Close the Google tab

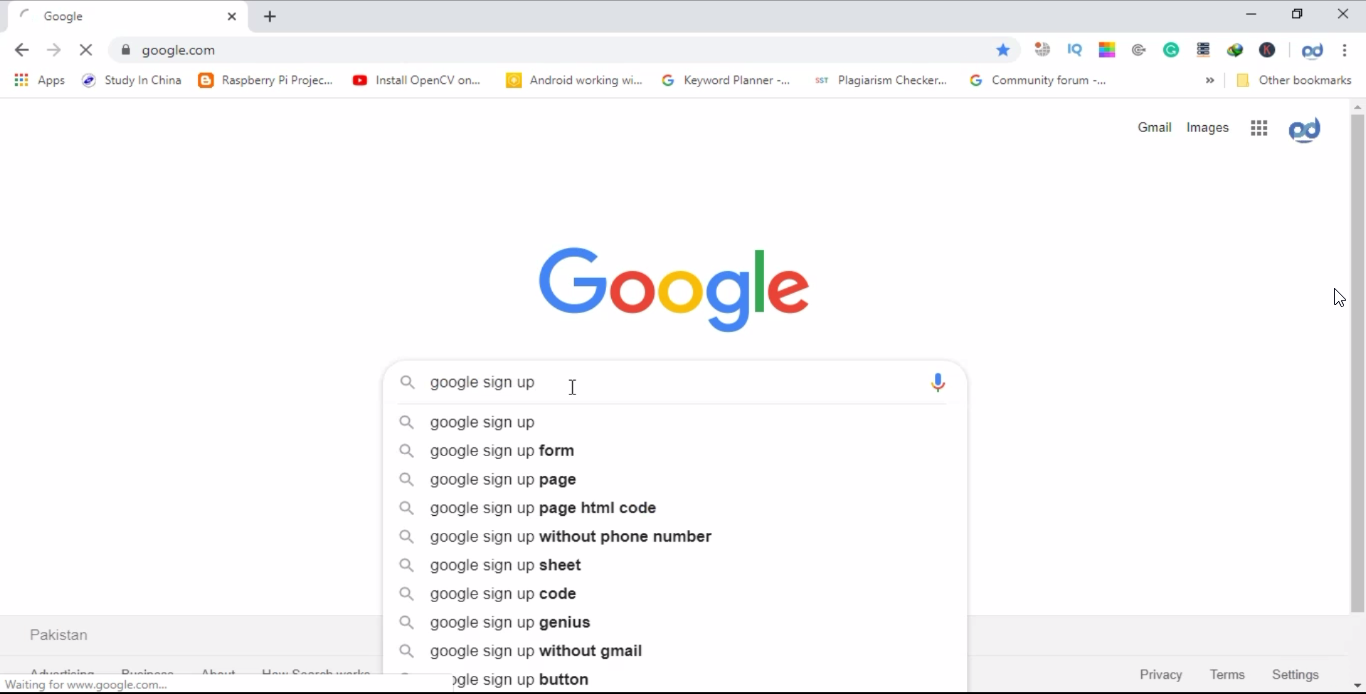232,16
